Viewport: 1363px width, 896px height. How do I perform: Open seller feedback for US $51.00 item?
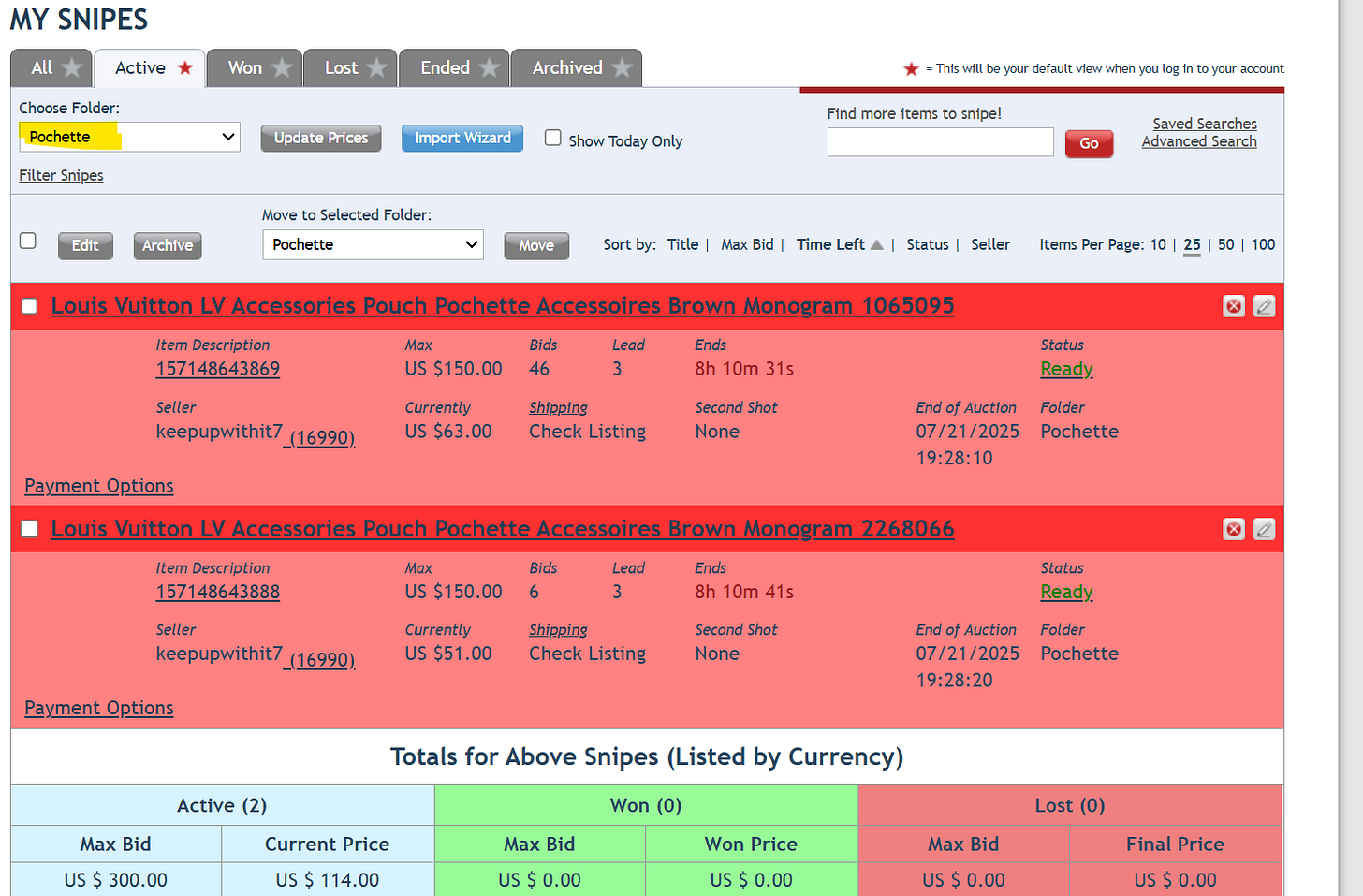tap(319, 660)
